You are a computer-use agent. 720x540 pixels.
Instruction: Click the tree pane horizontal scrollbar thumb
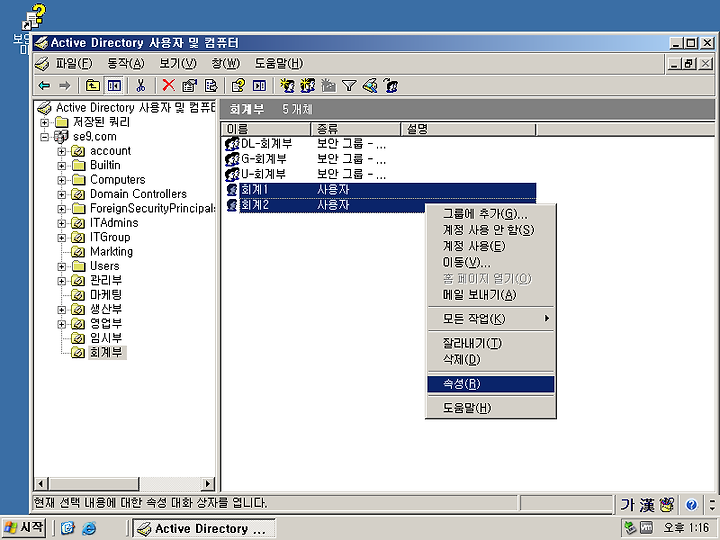coord(94,484)
